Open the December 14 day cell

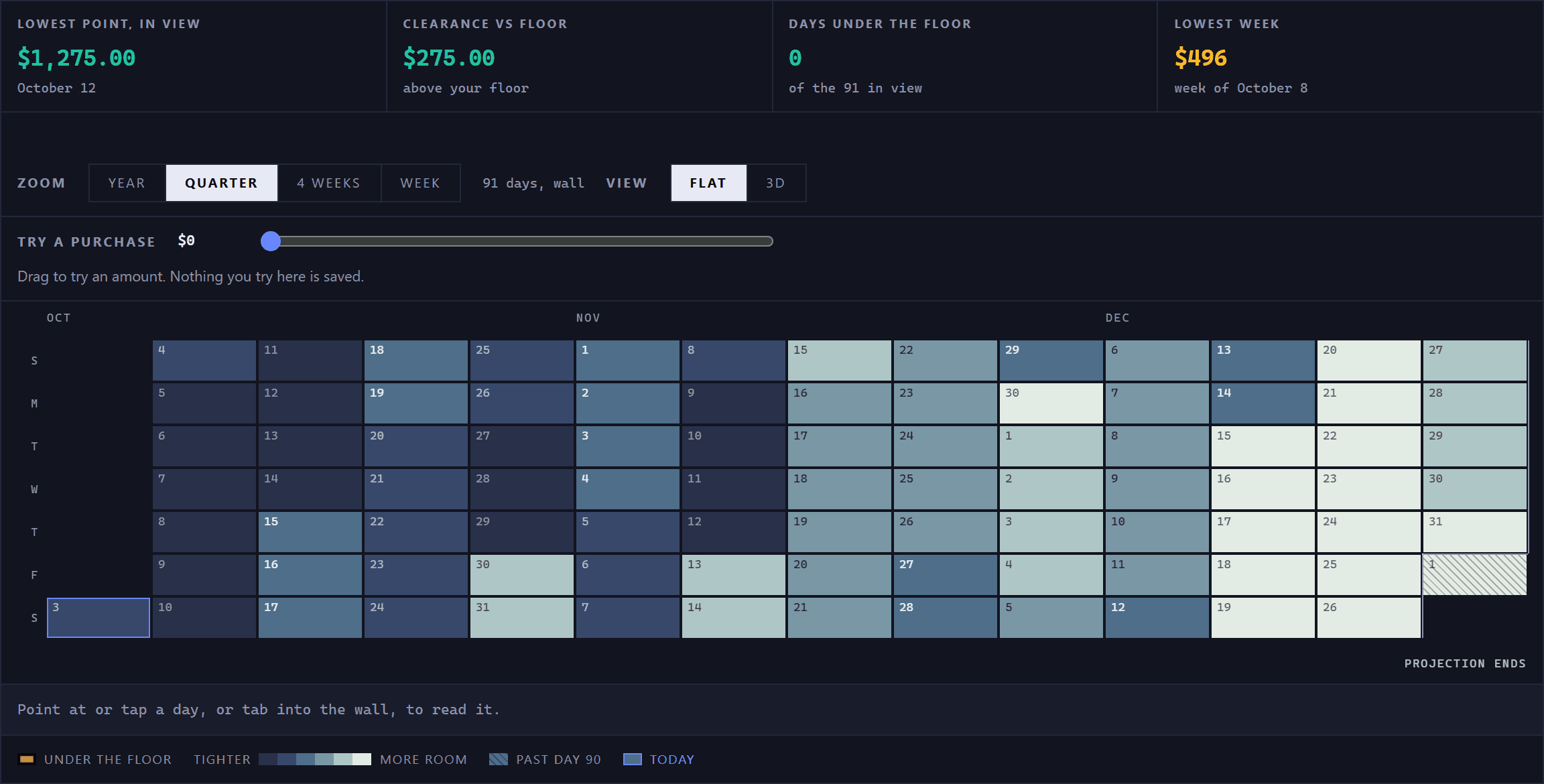pyautogui.click(x=1263, y=403)
